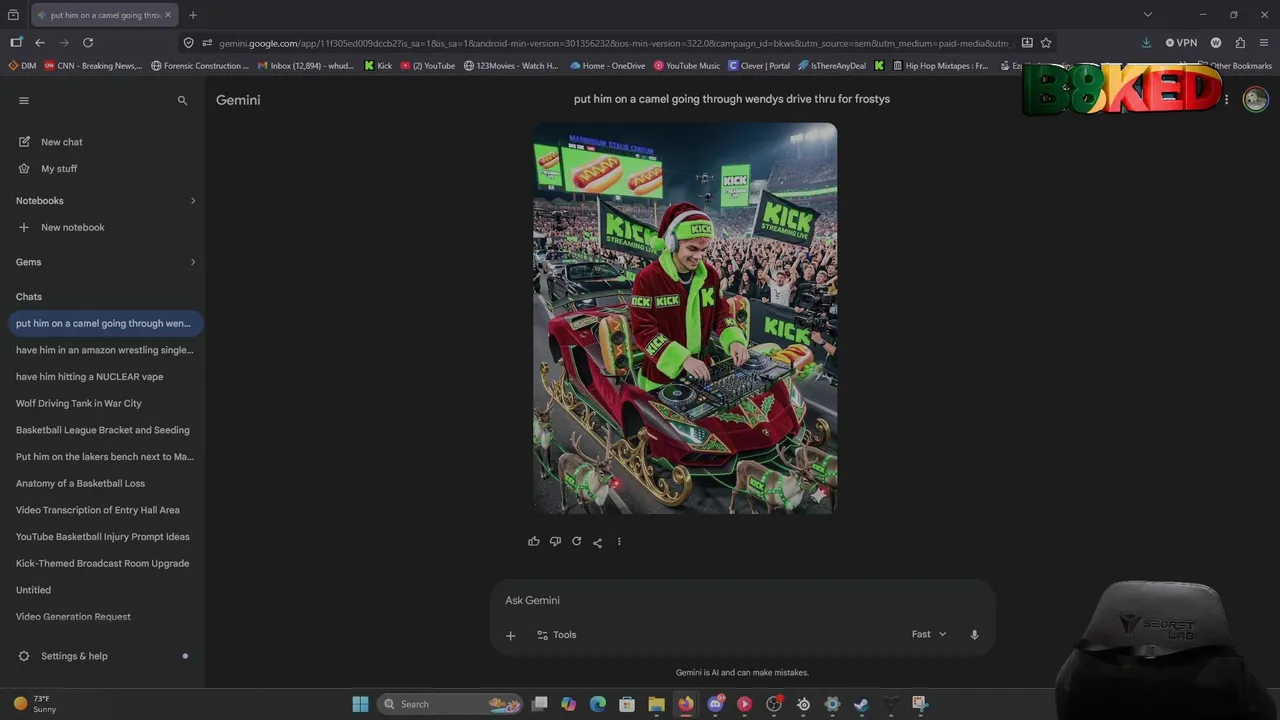Open chat 'Video Transcription of Entry Hall Area'
This screenshot has height=720, width=1280.
[105, 510]
